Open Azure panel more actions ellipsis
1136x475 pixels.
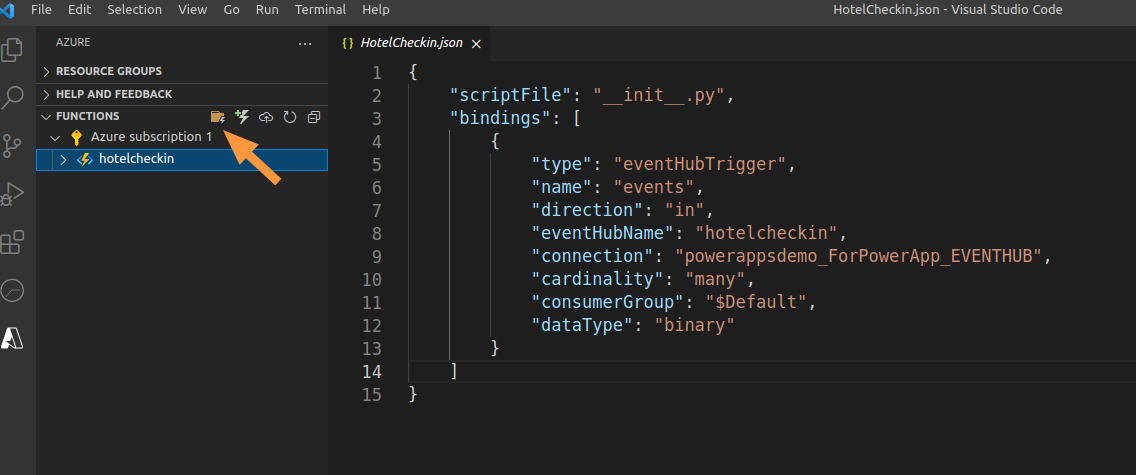click(x=305, y=43)
